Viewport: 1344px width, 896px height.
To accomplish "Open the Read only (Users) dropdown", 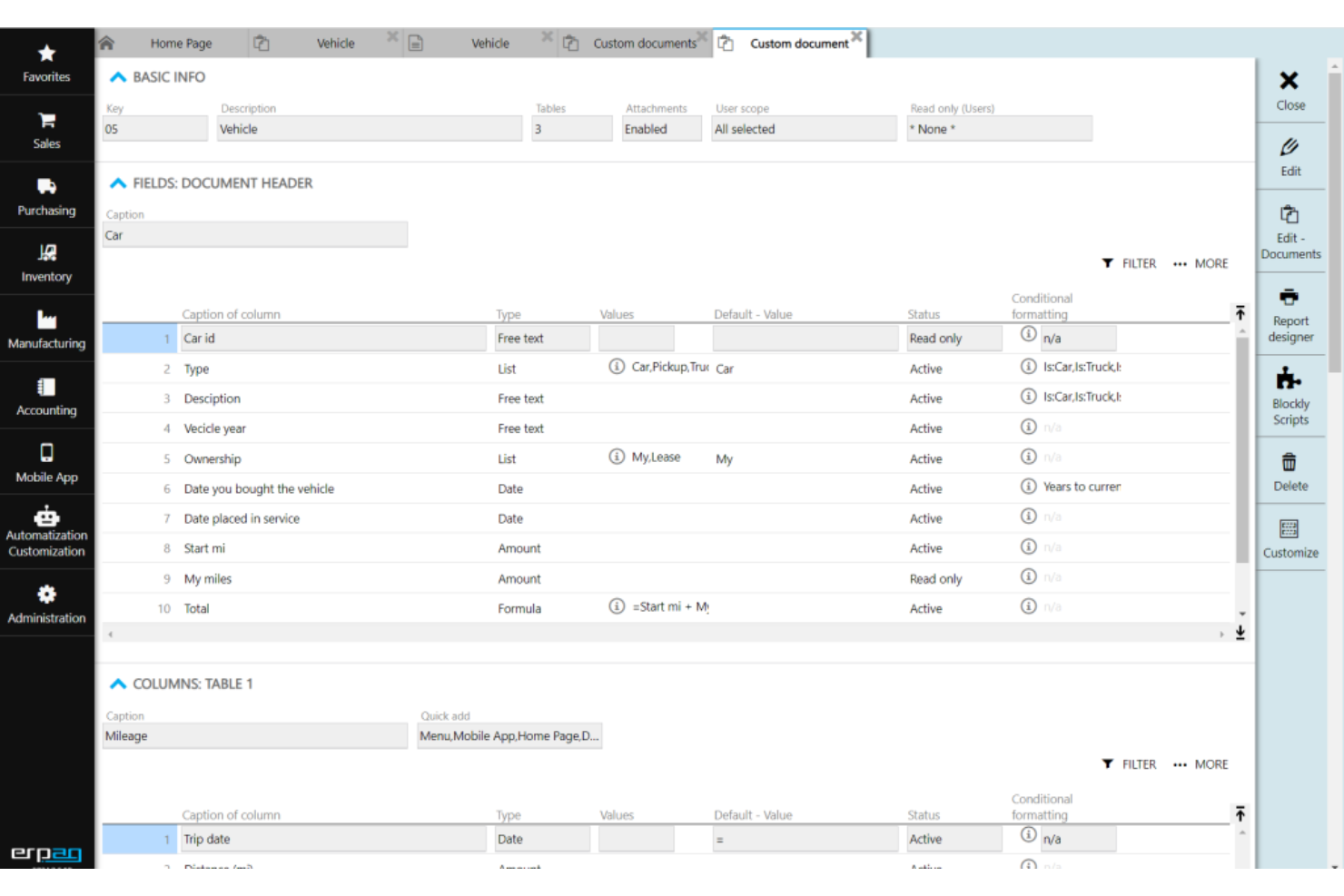I will pyautogui.click(x=999, y=129).
